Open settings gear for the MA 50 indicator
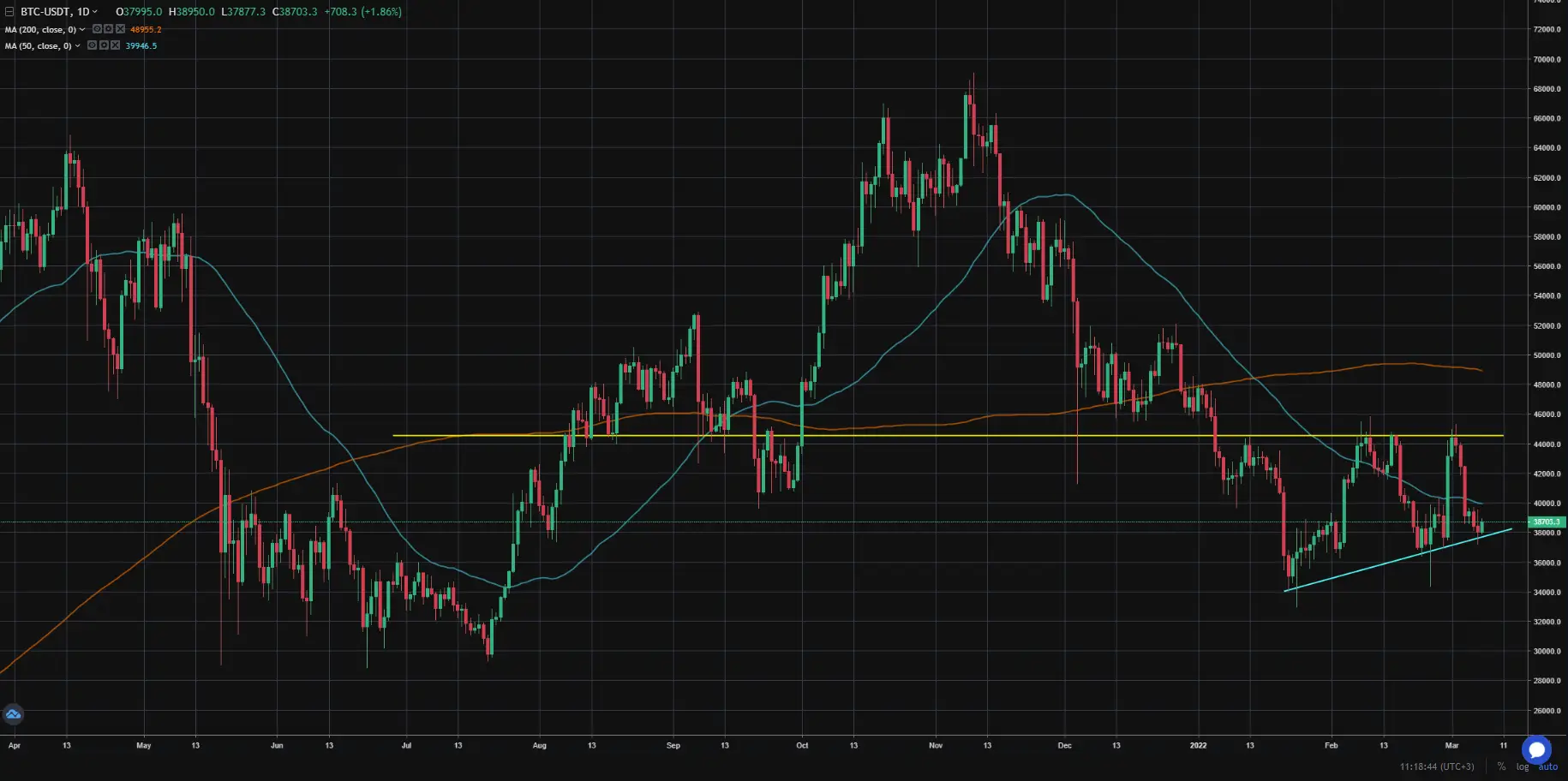 tap(104, 45)
